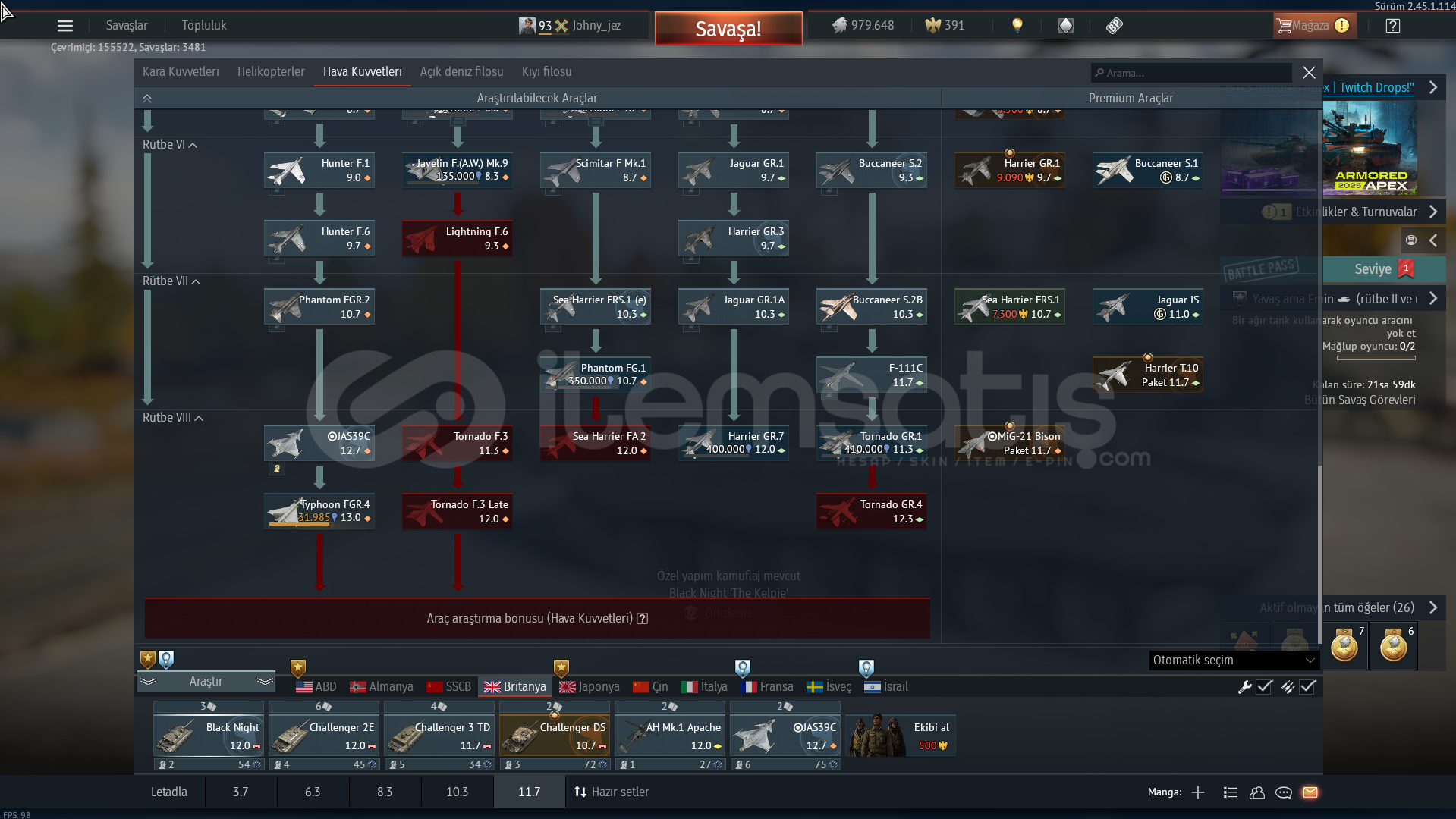The height and width of the screenshot is (819, 1456).
Task: Open the squad list icon
Action: [1231, 792]
